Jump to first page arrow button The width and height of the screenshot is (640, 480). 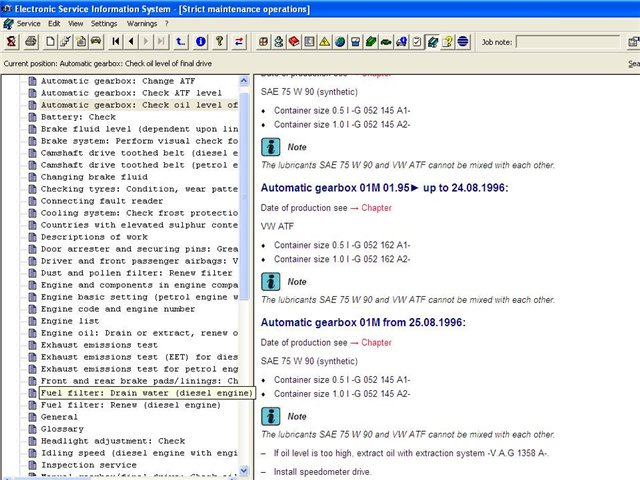click(116, 42)
